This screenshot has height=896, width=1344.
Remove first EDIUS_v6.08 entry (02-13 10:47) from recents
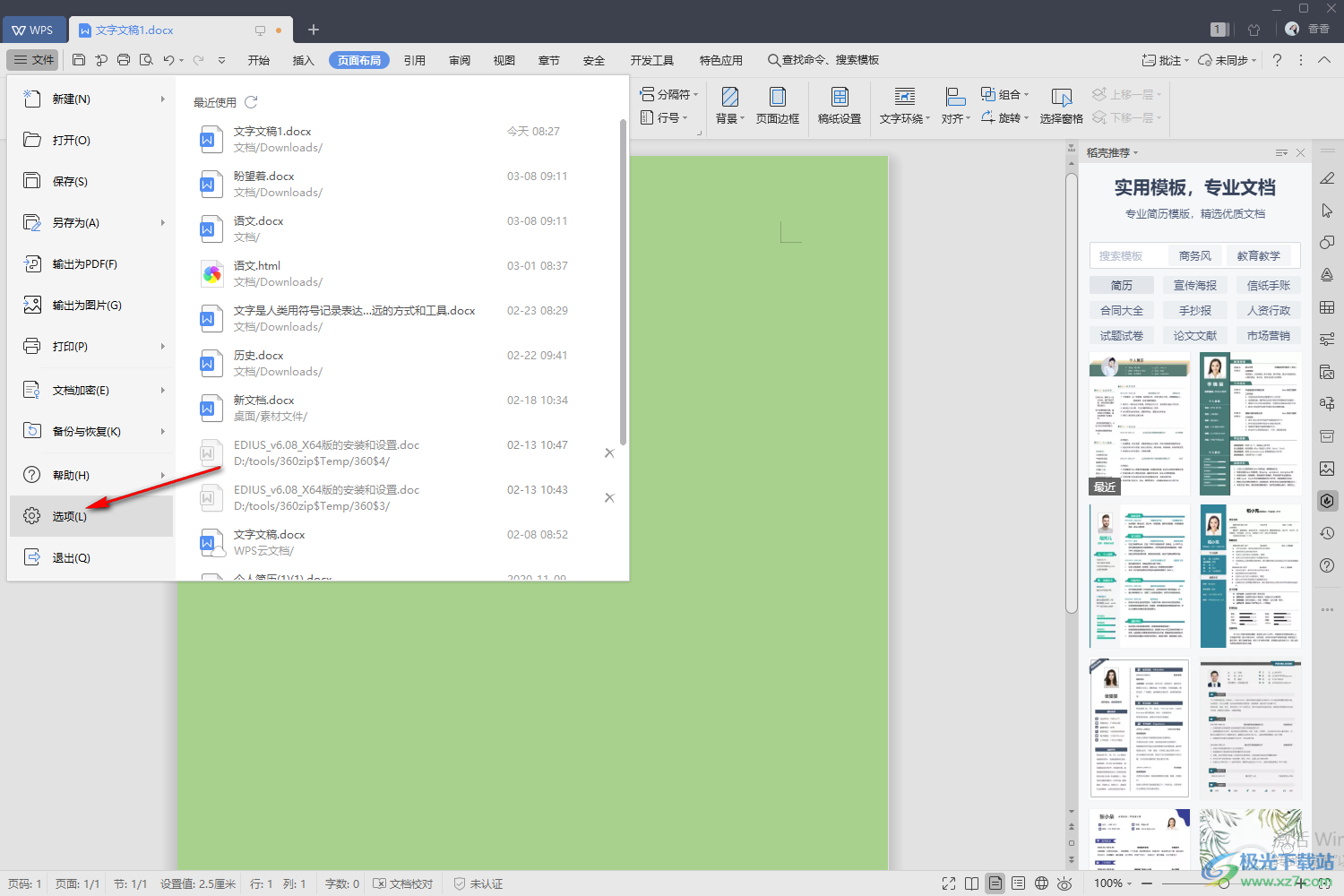(609, 453)
